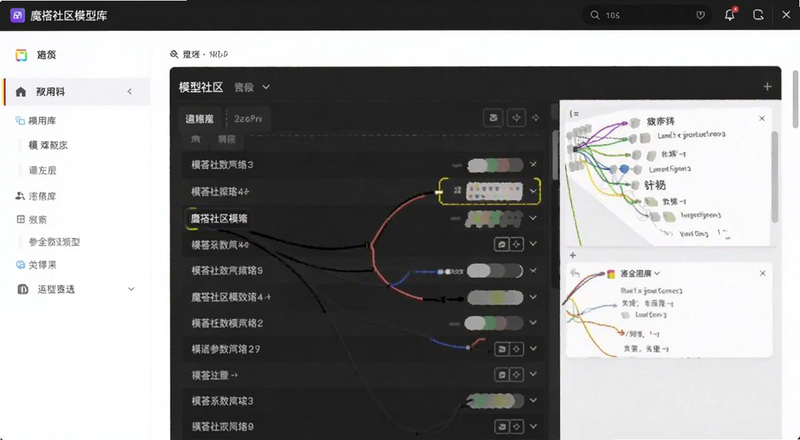Open notifications via the bell icon
The height and width of the screenshot is (440, 800).
tap(730, 15)
